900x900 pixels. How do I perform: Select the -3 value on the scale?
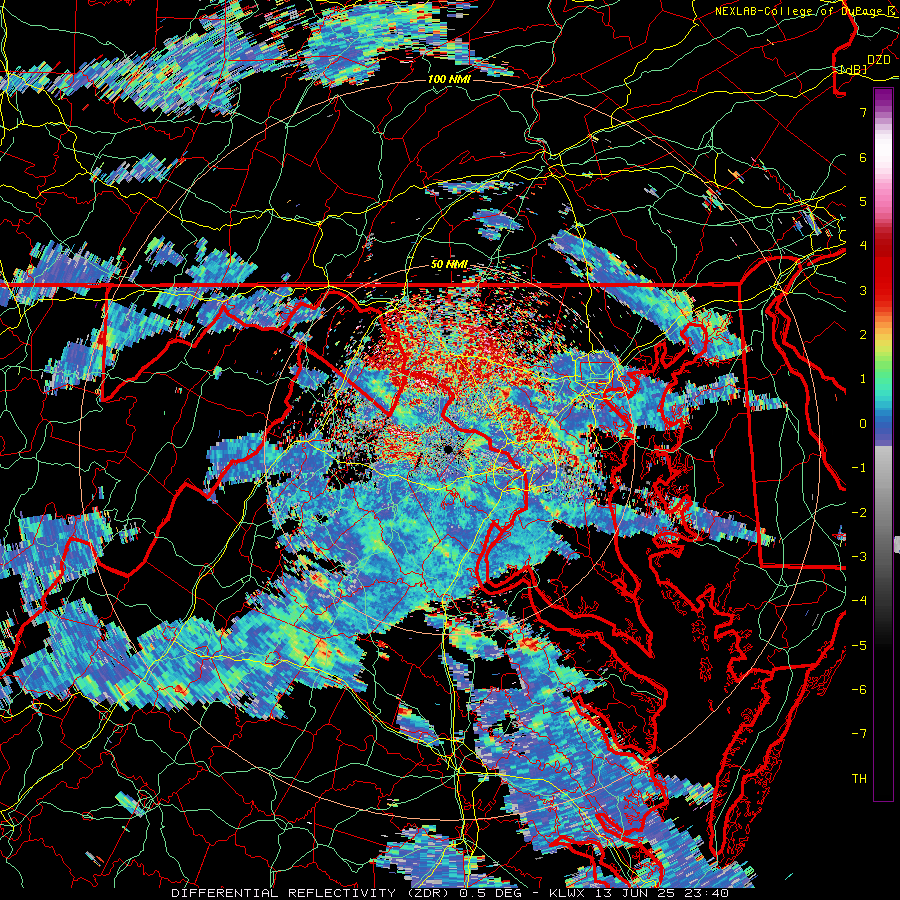(x=859, y=557)
